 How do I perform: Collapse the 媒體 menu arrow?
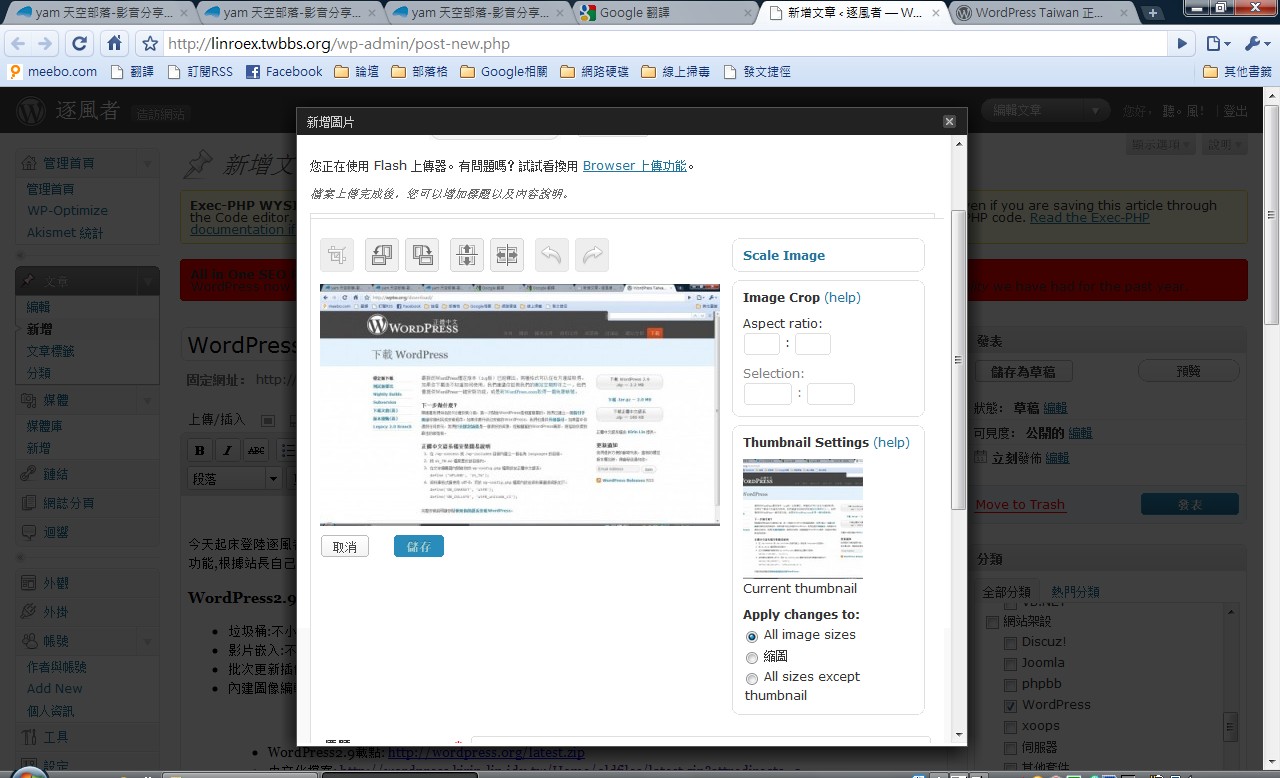tap(148, 401)
